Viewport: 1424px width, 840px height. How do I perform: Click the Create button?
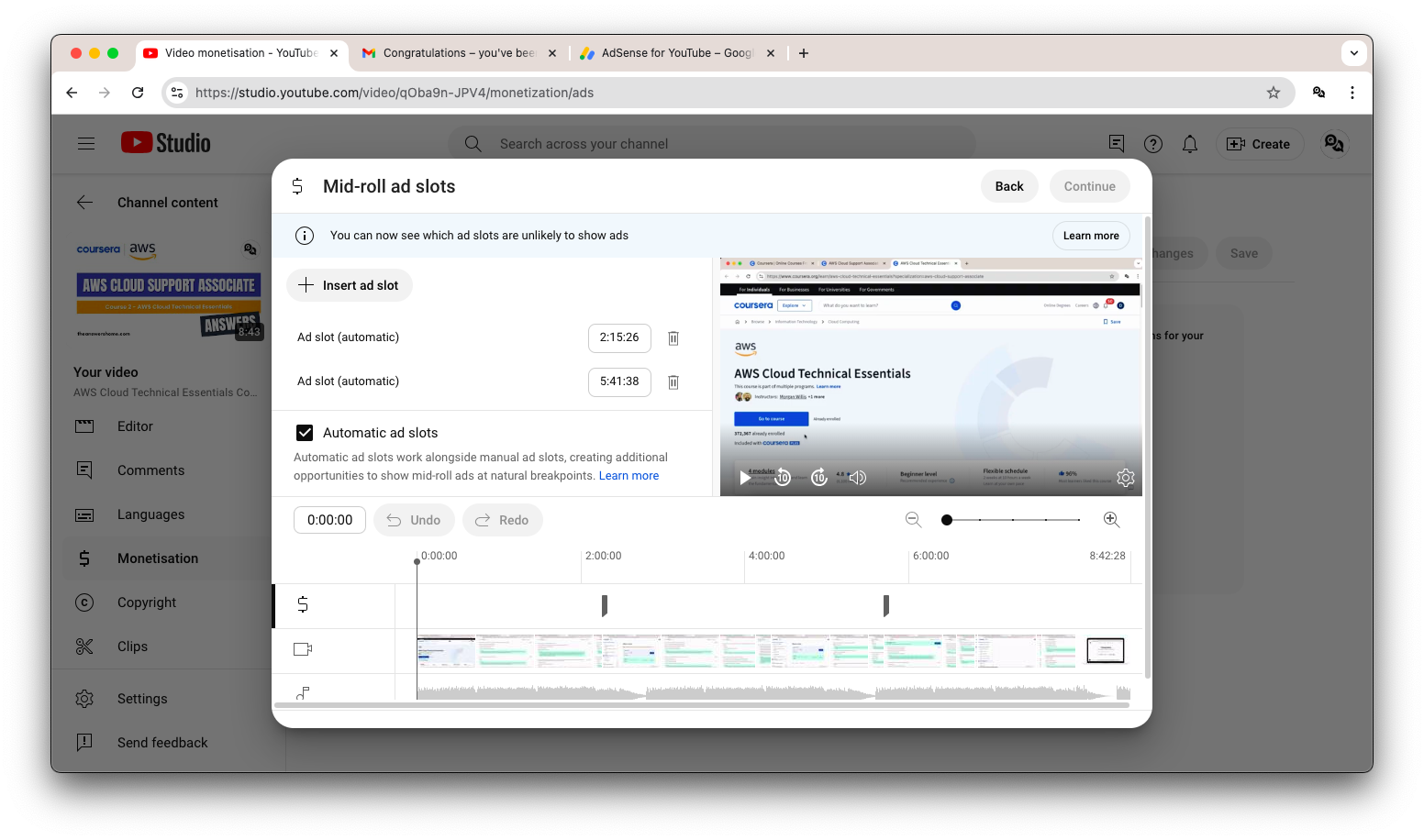pos(1259,144)
